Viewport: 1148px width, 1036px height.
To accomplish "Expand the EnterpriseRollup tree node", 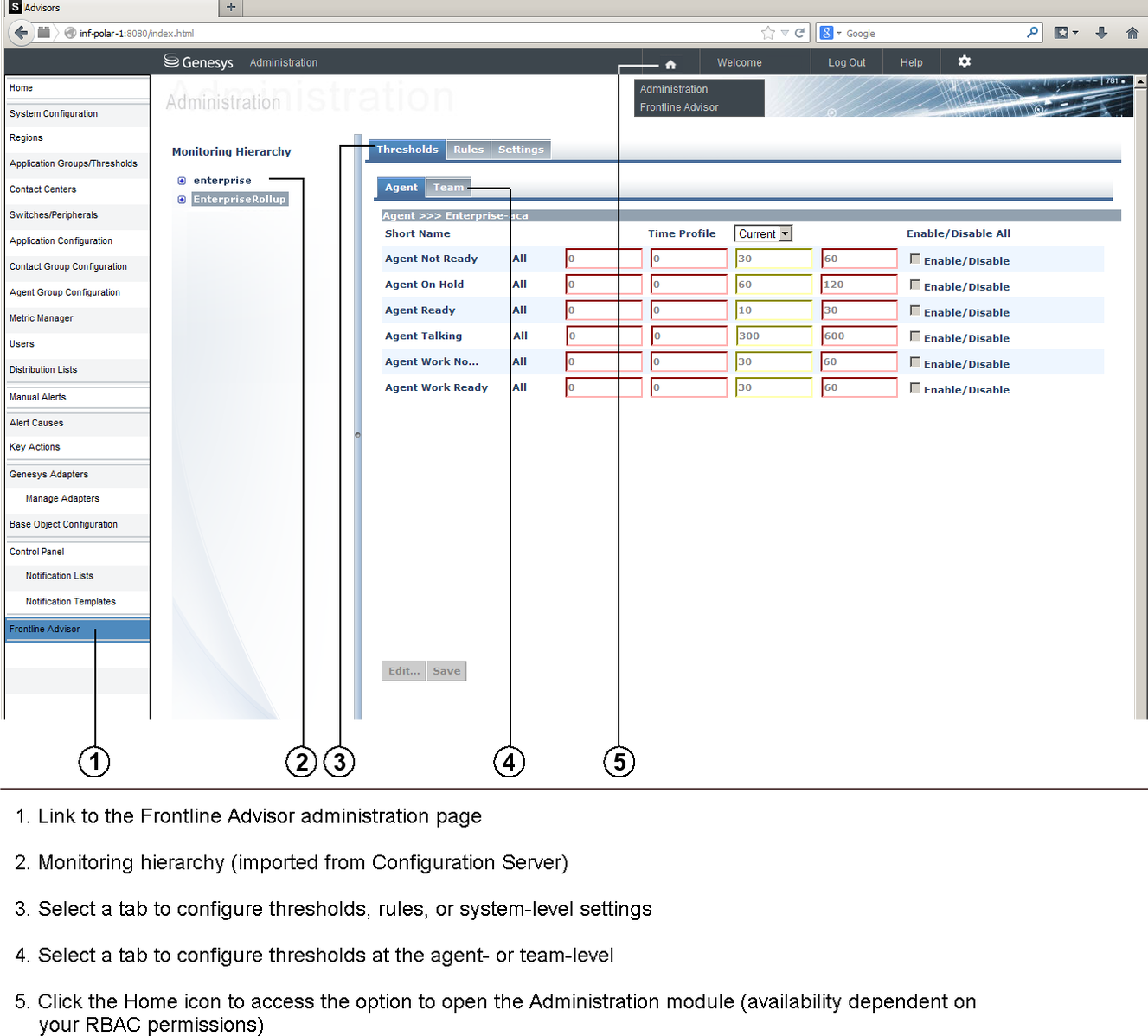I will tap(182, 200).
